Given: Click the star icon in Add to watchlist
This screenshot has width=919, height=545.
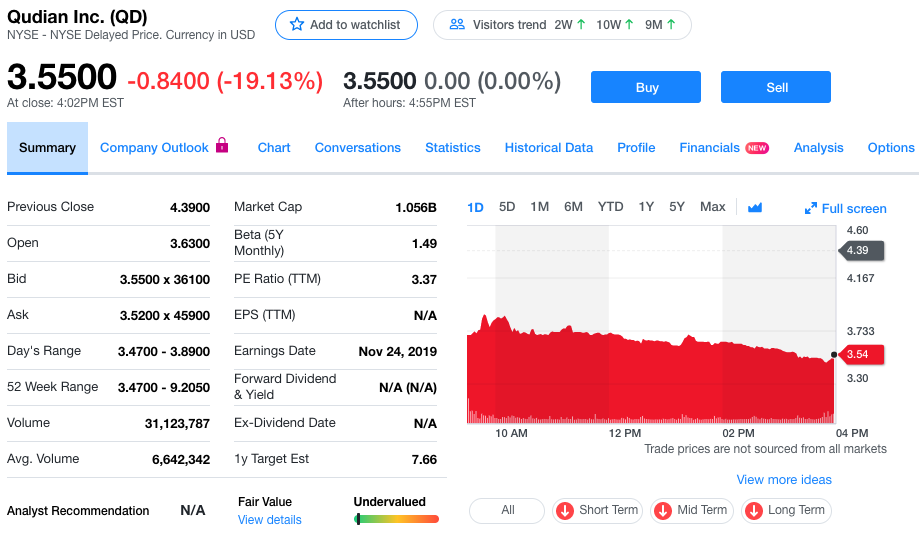Looking at the screenshot, I should [297, 25].
